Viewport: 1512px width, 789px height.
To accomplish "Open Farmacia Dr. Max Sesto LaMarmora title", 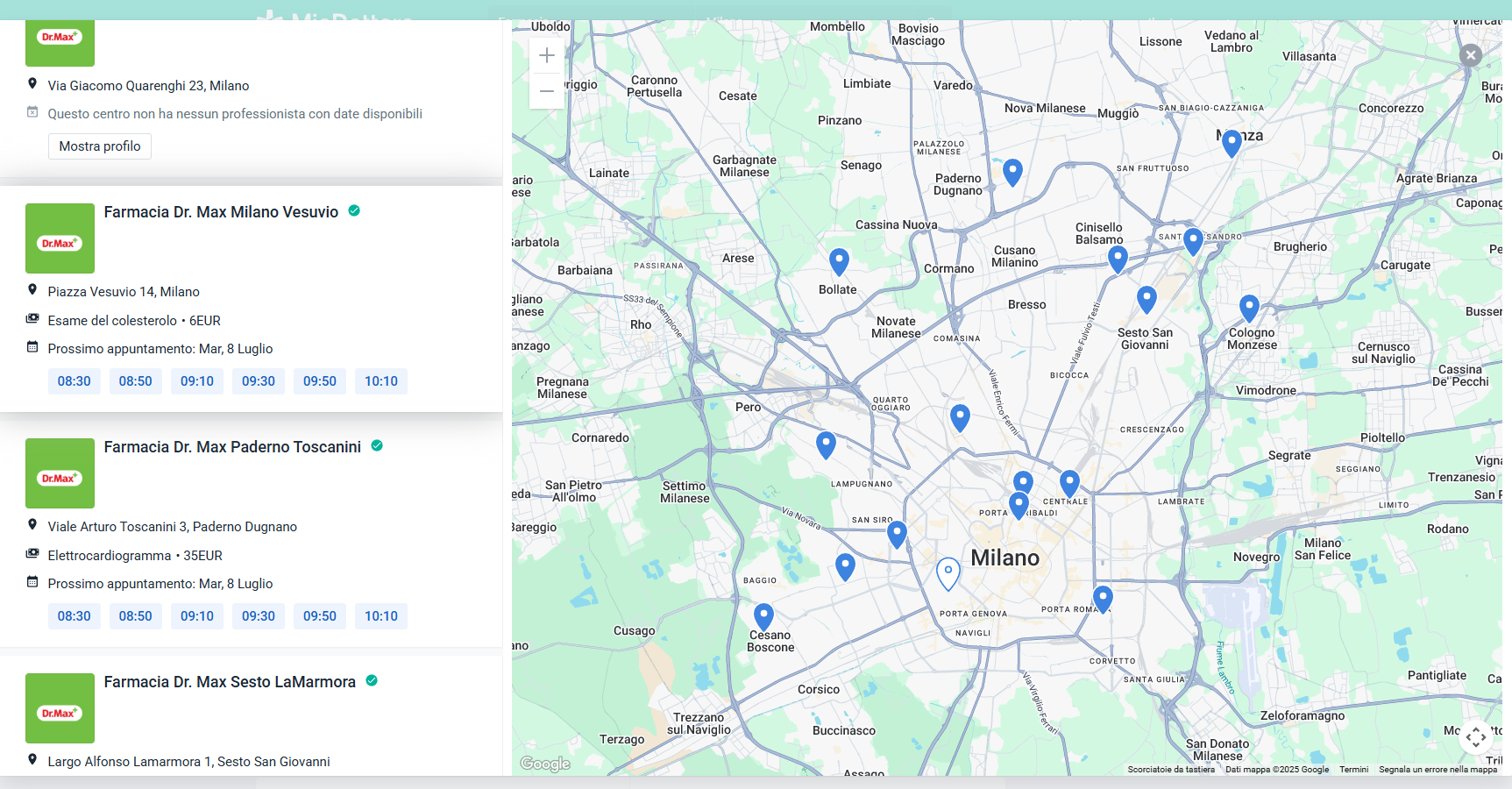I will (230, 682).
